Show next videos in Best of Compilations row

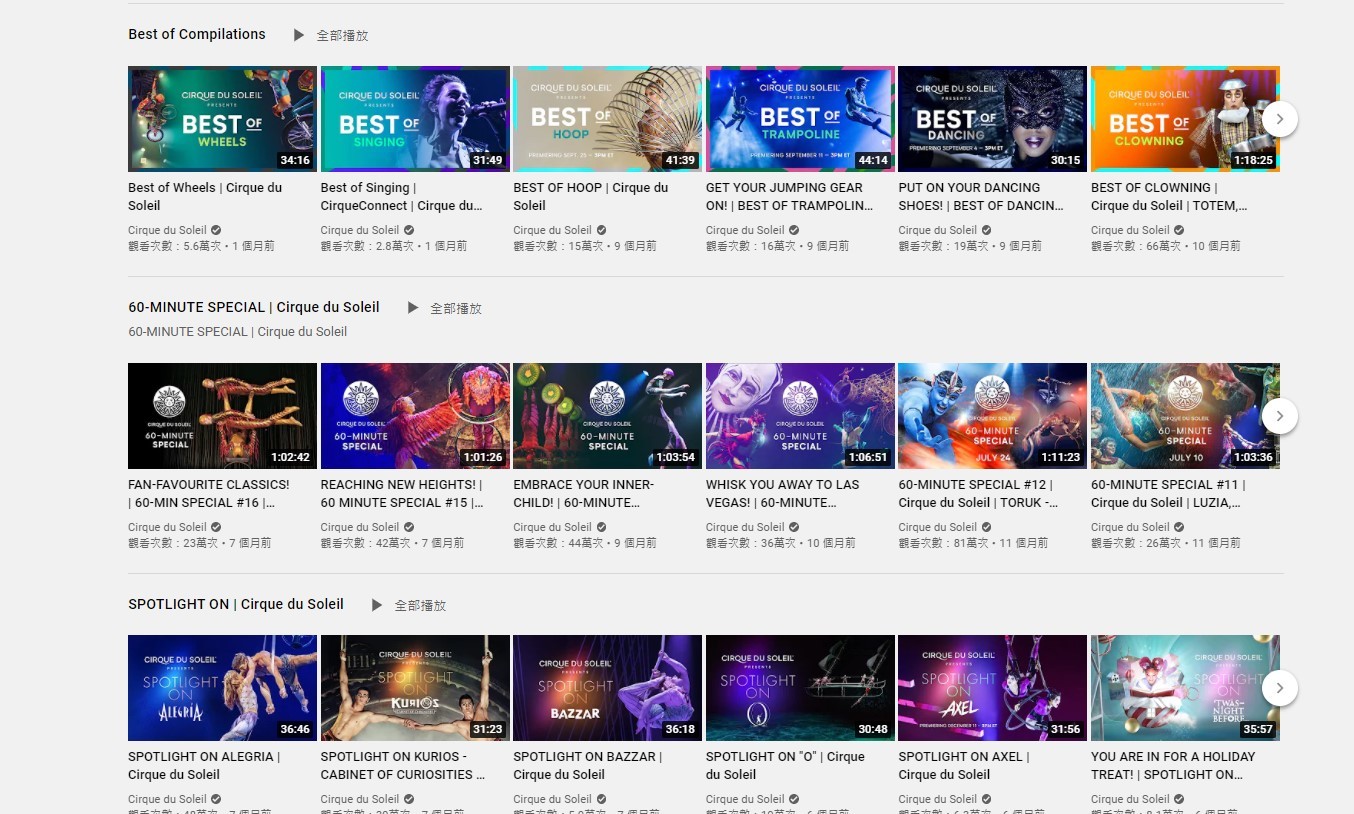pyautogui.click(x=1280, y=119)
